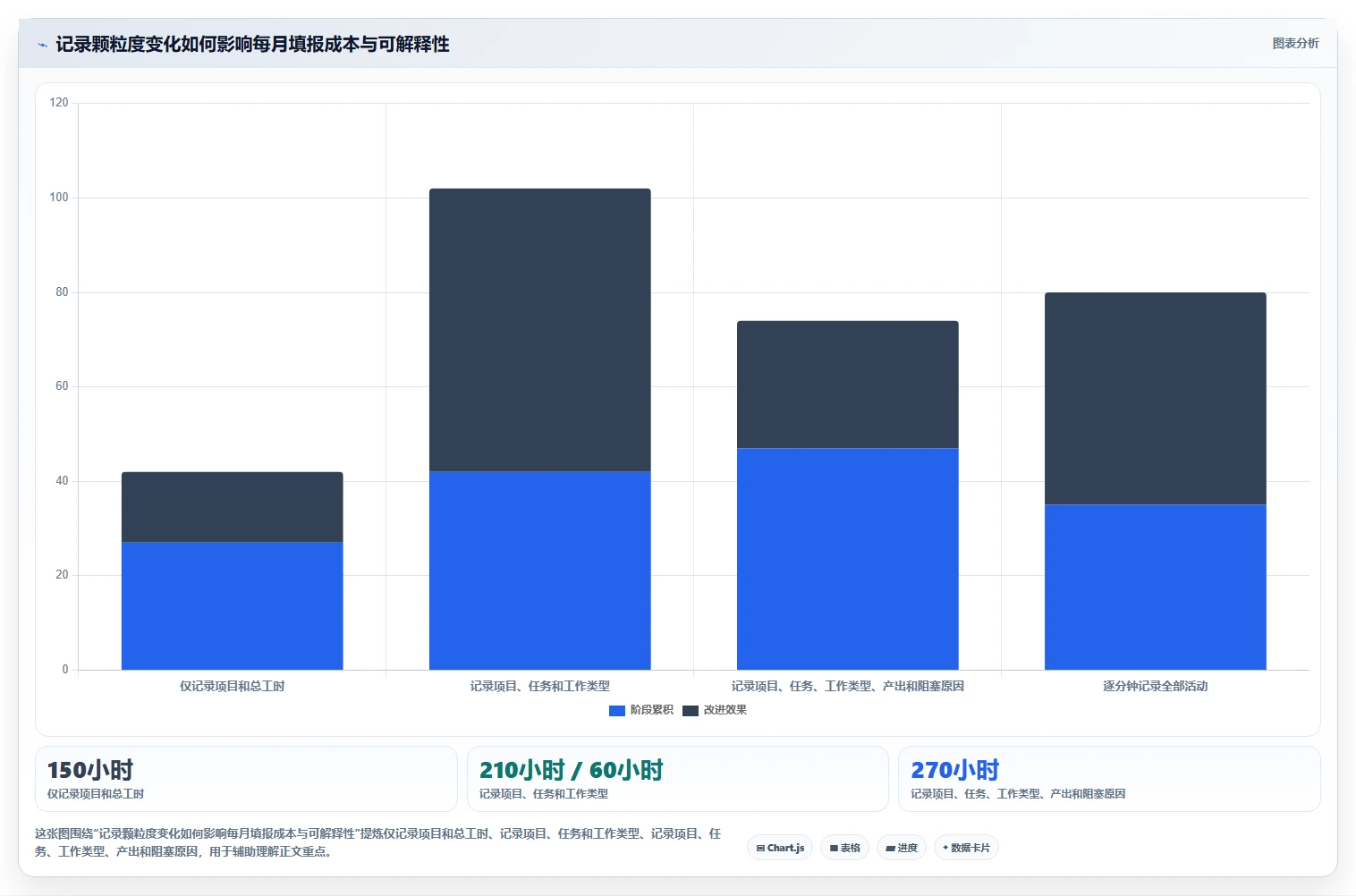Toggle the 改进效果 legend color box
Screen dimensions: 1356x896
point(690,710)
